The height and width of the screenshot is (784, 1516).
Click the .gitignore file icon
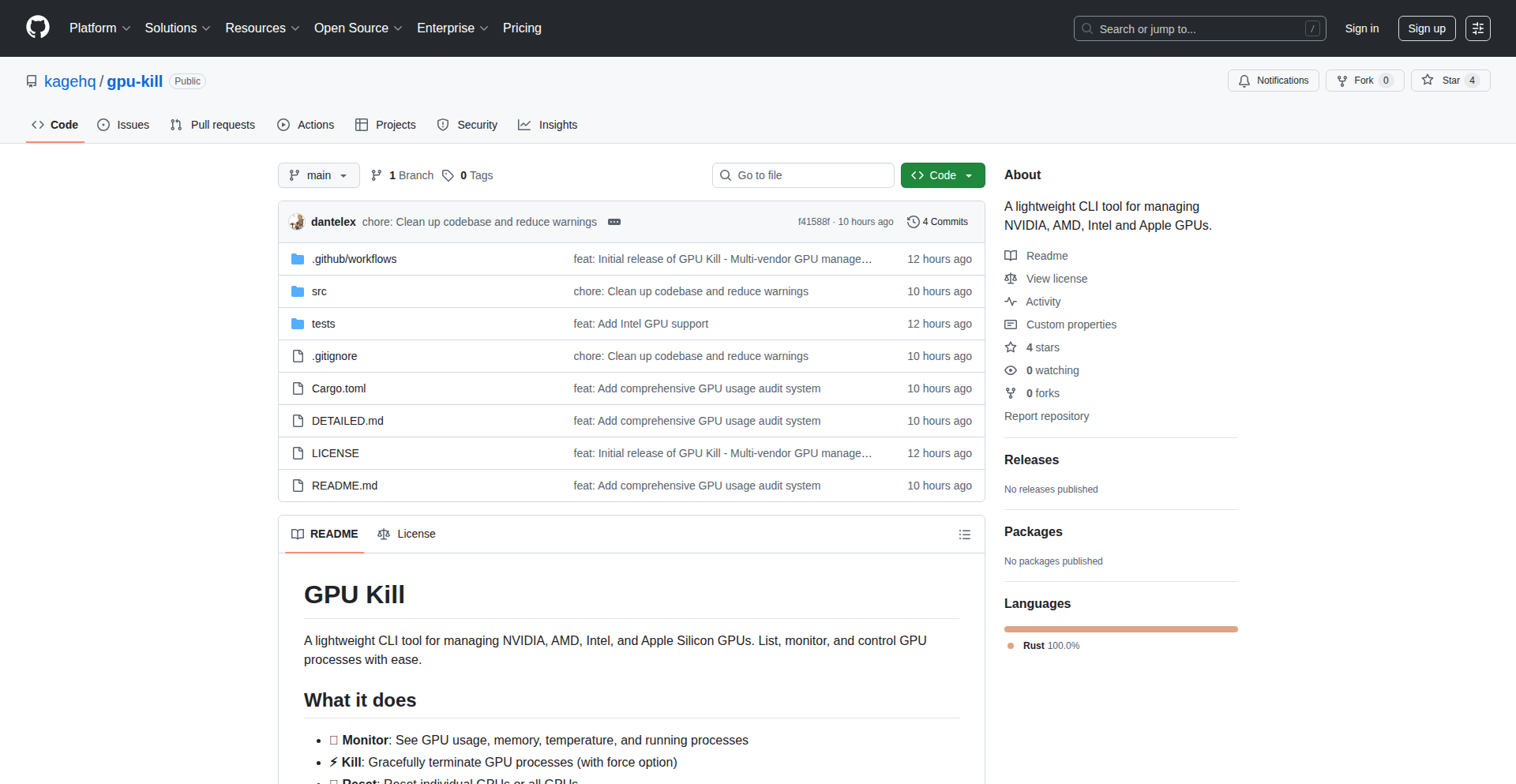(298, 356)
